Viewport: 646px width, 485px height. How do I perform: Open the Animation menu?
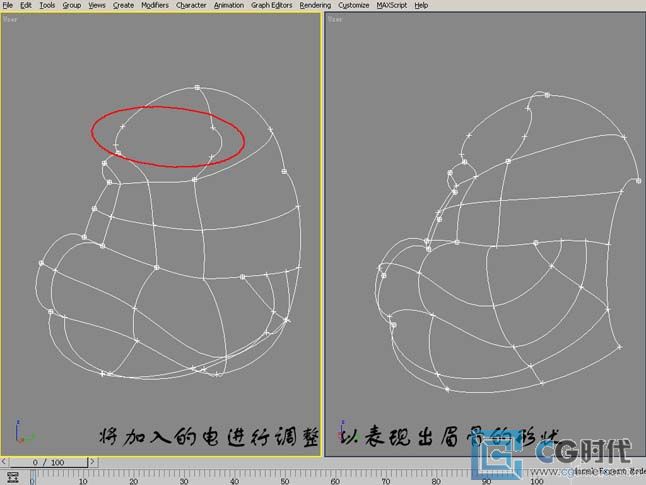229,5
